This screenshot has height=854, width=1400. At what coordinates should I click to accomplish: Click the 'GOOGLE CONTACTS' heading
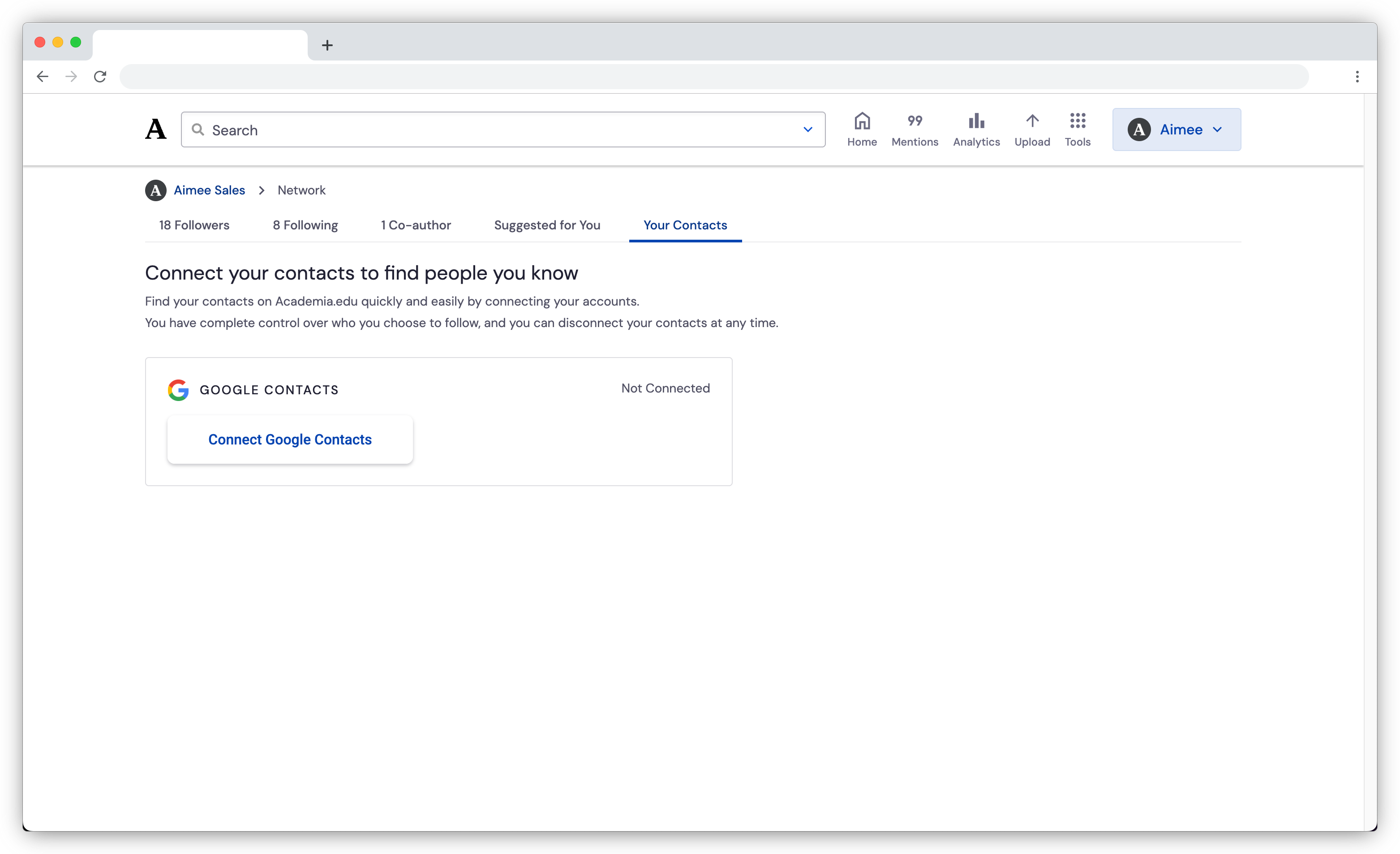[269, 390]
